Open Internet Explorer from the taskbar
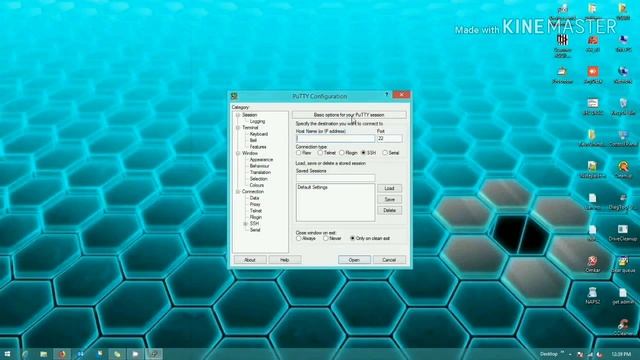The height and width of the screenshot is (360, 640). (x=25, y=354)
